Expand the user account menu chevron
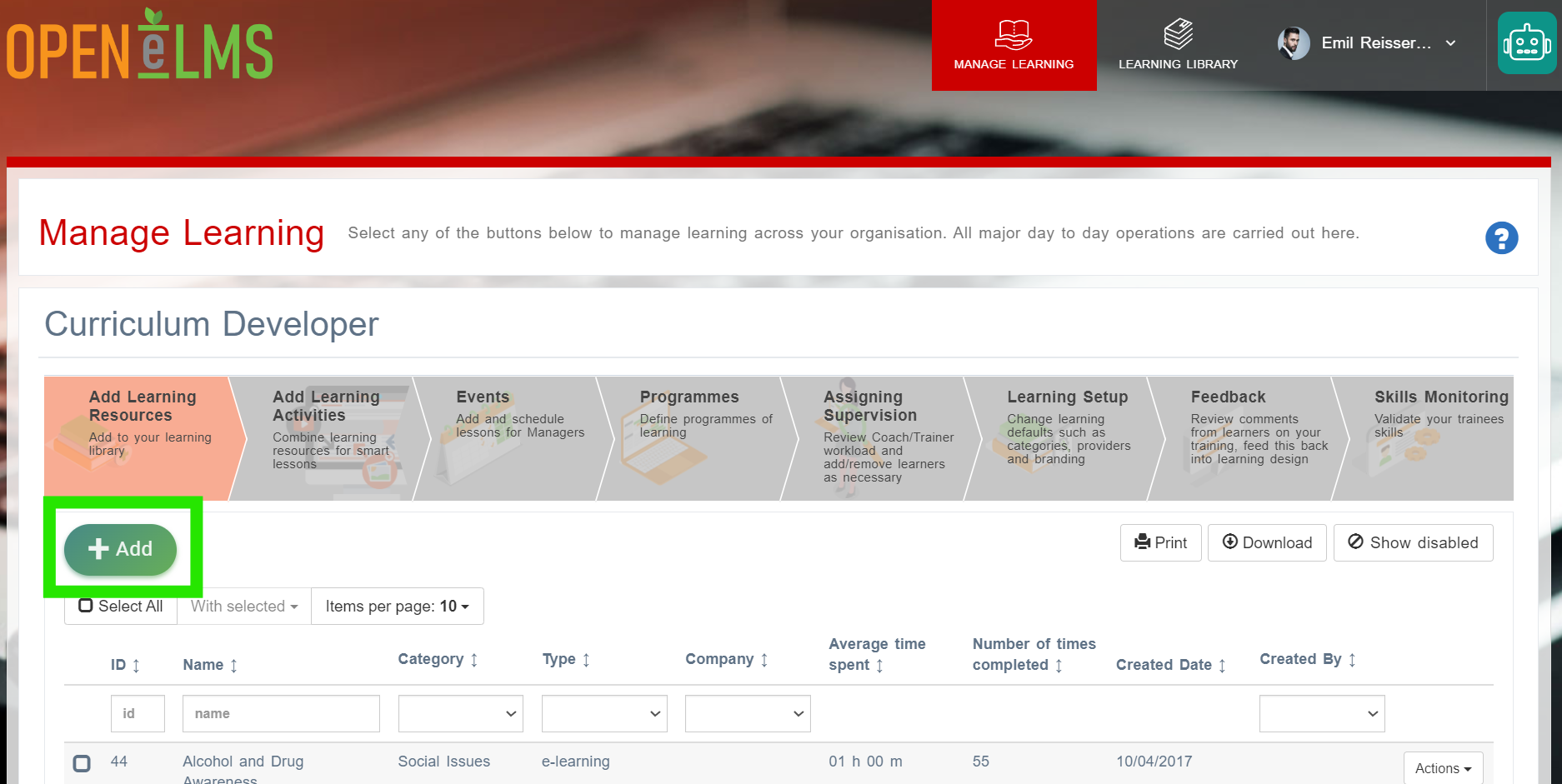 [1450, 43]
